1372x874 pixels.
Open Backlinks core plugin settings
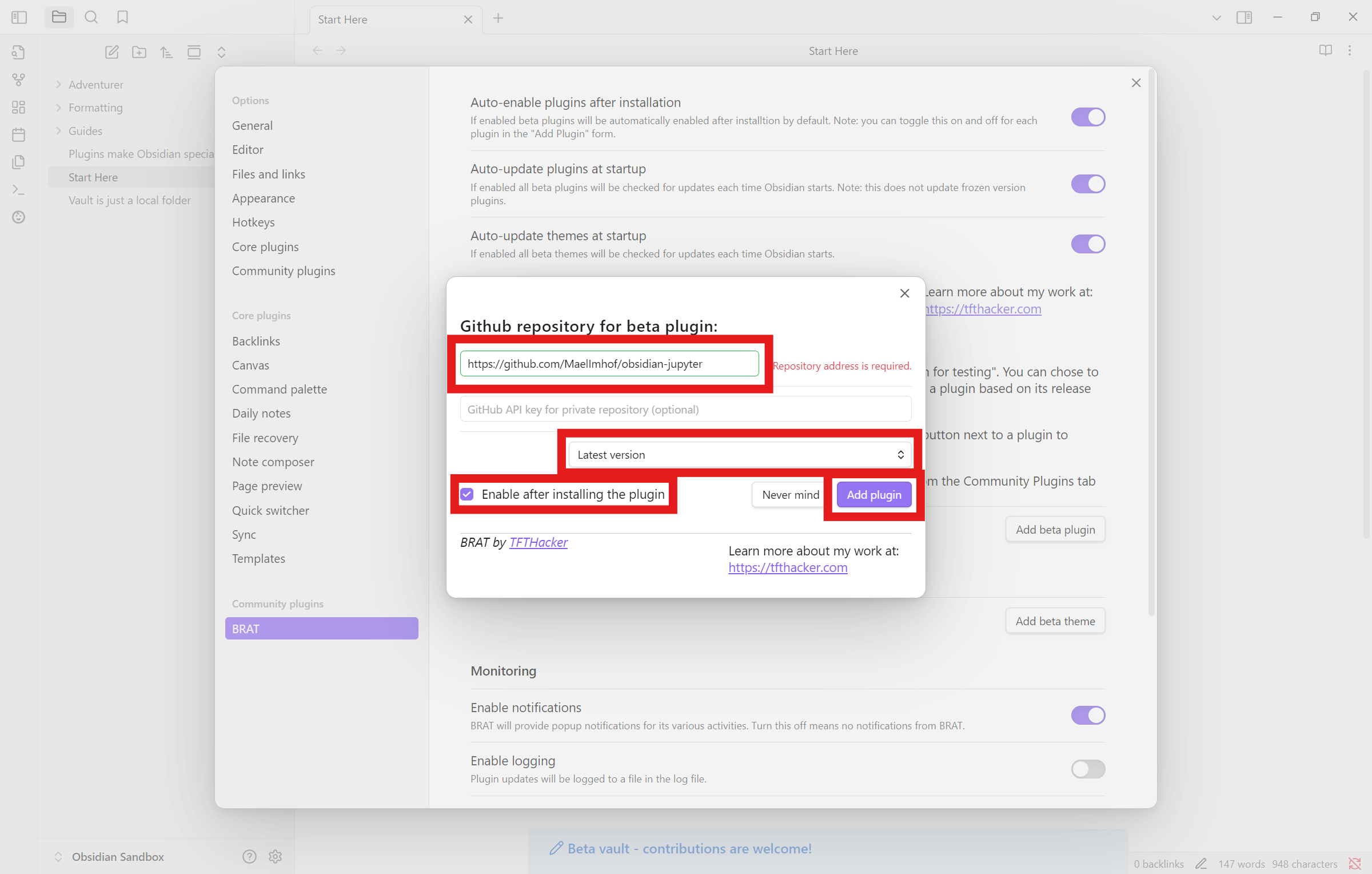tap(256, 341)
